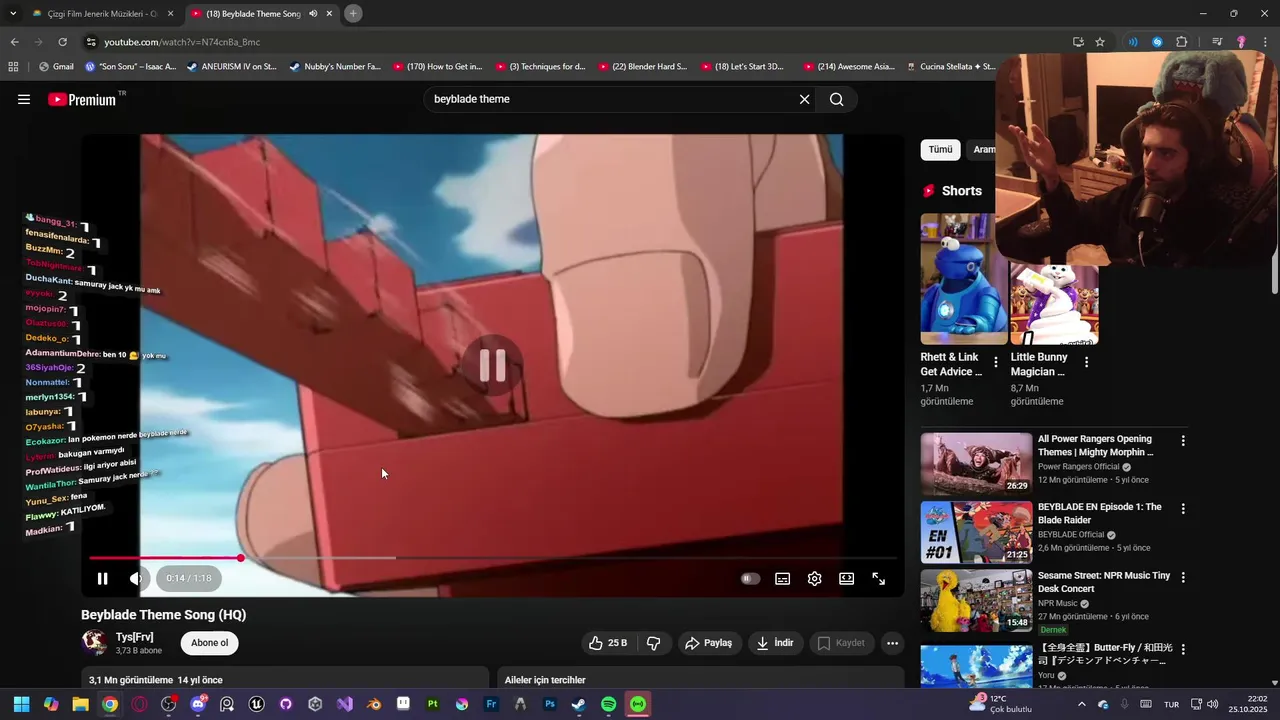The image size is (1280, 720).
Task: Share the video with Paylaş
Action: pos(708,643)
